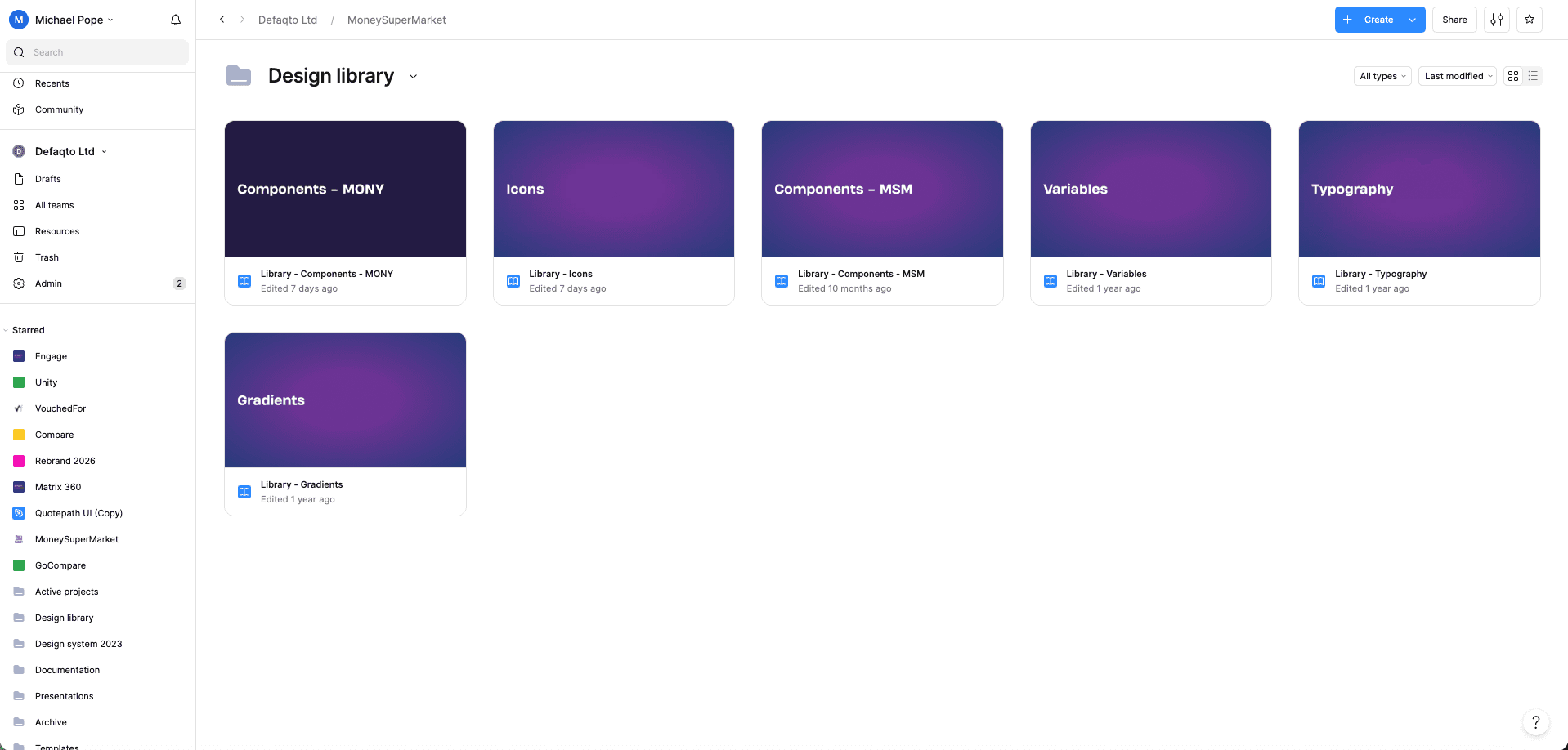Click the Share button

click(x=1454, y=20)
